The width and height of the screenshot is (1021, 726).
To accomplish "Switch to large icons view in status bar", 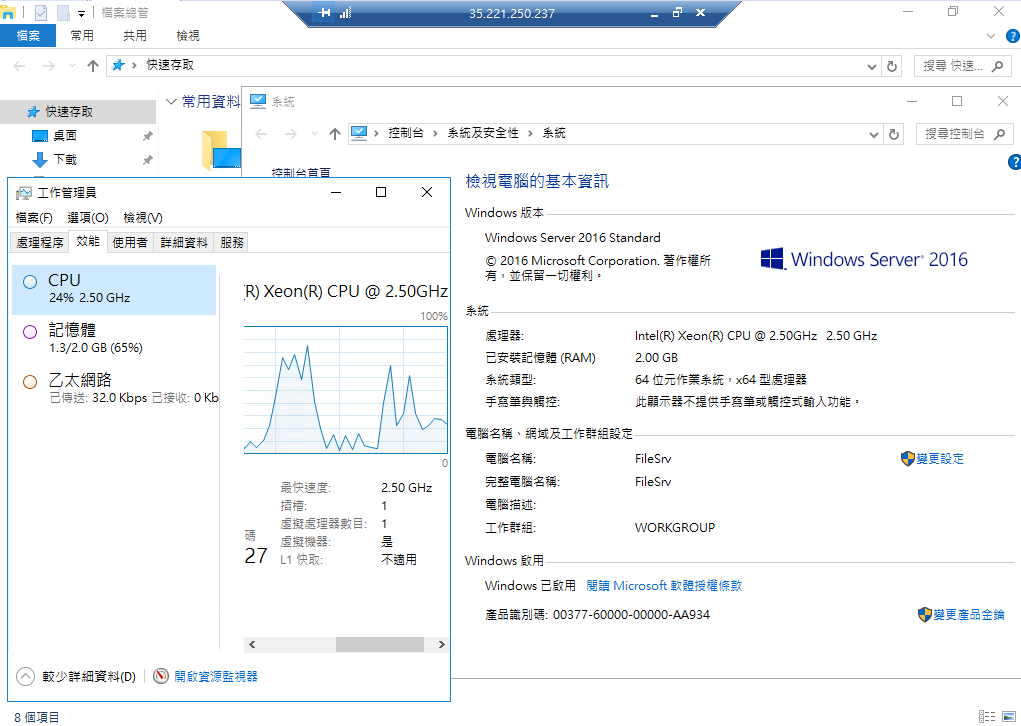I will coord(1009,716).
